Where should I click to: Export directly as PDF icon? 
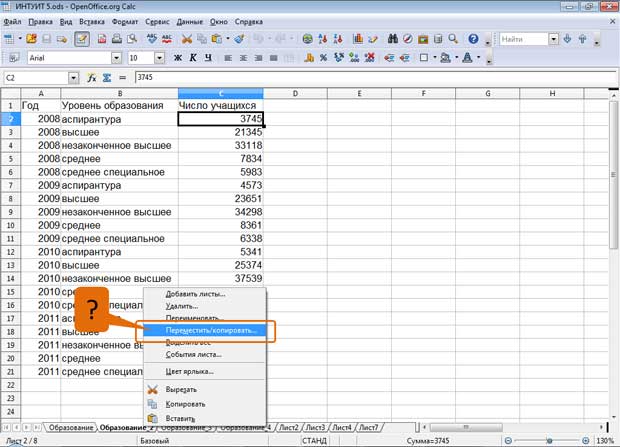click(102, 39)
